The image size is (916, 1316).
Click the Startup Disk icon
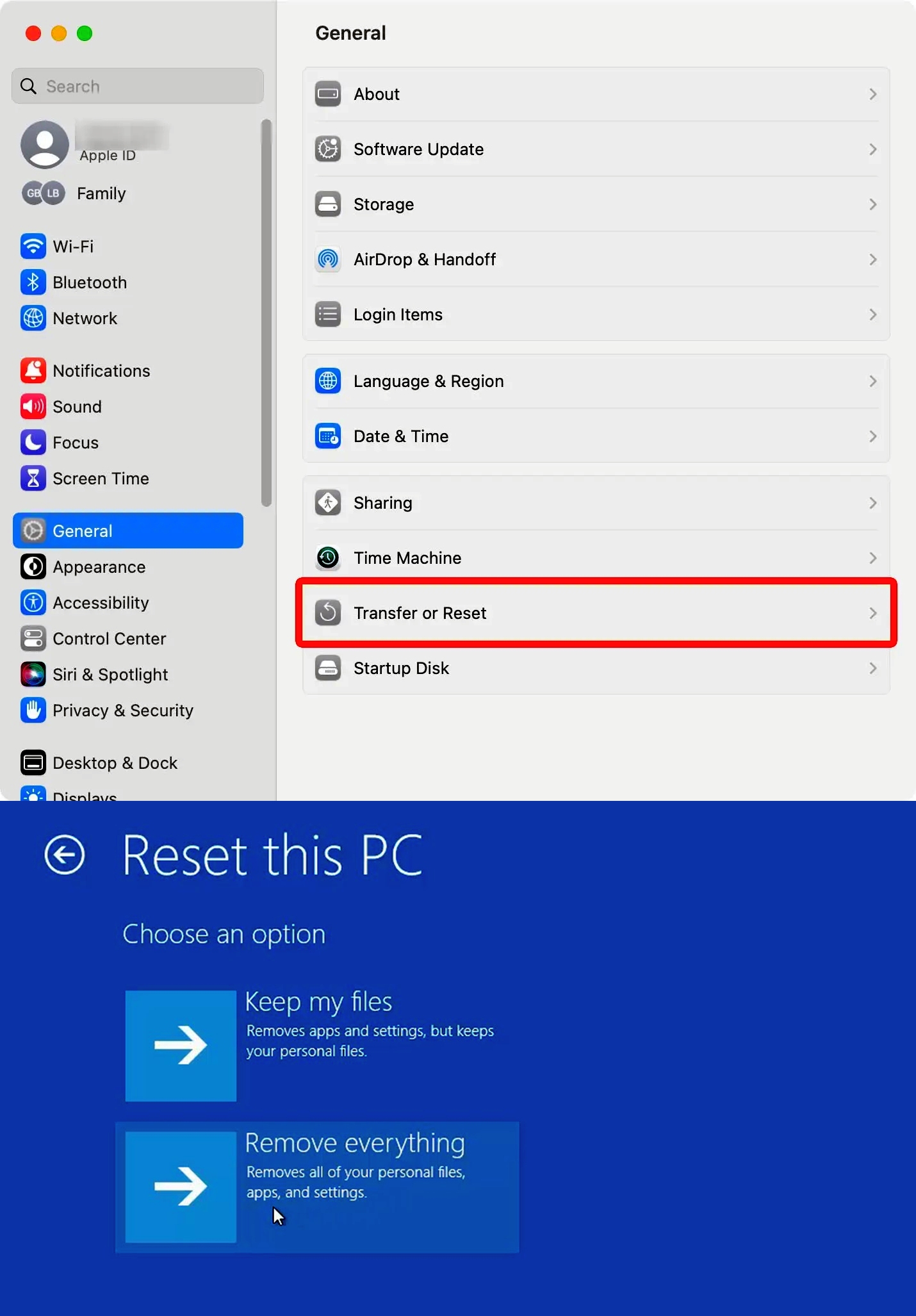point(328,668)
